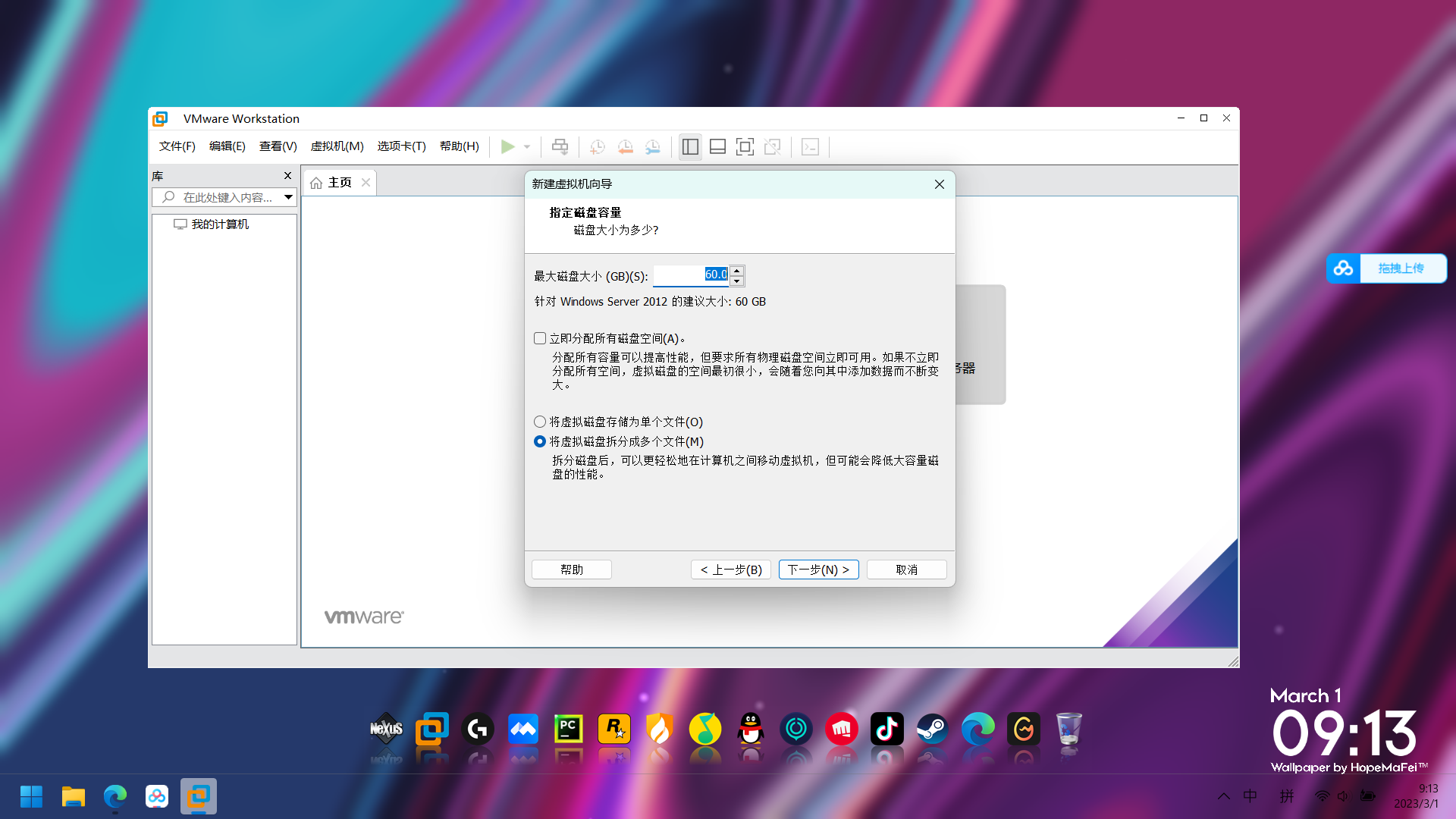Viewport: 1456px width, 819px height.
Task: Switch to the 主页 tab
Action: (339, 183)
